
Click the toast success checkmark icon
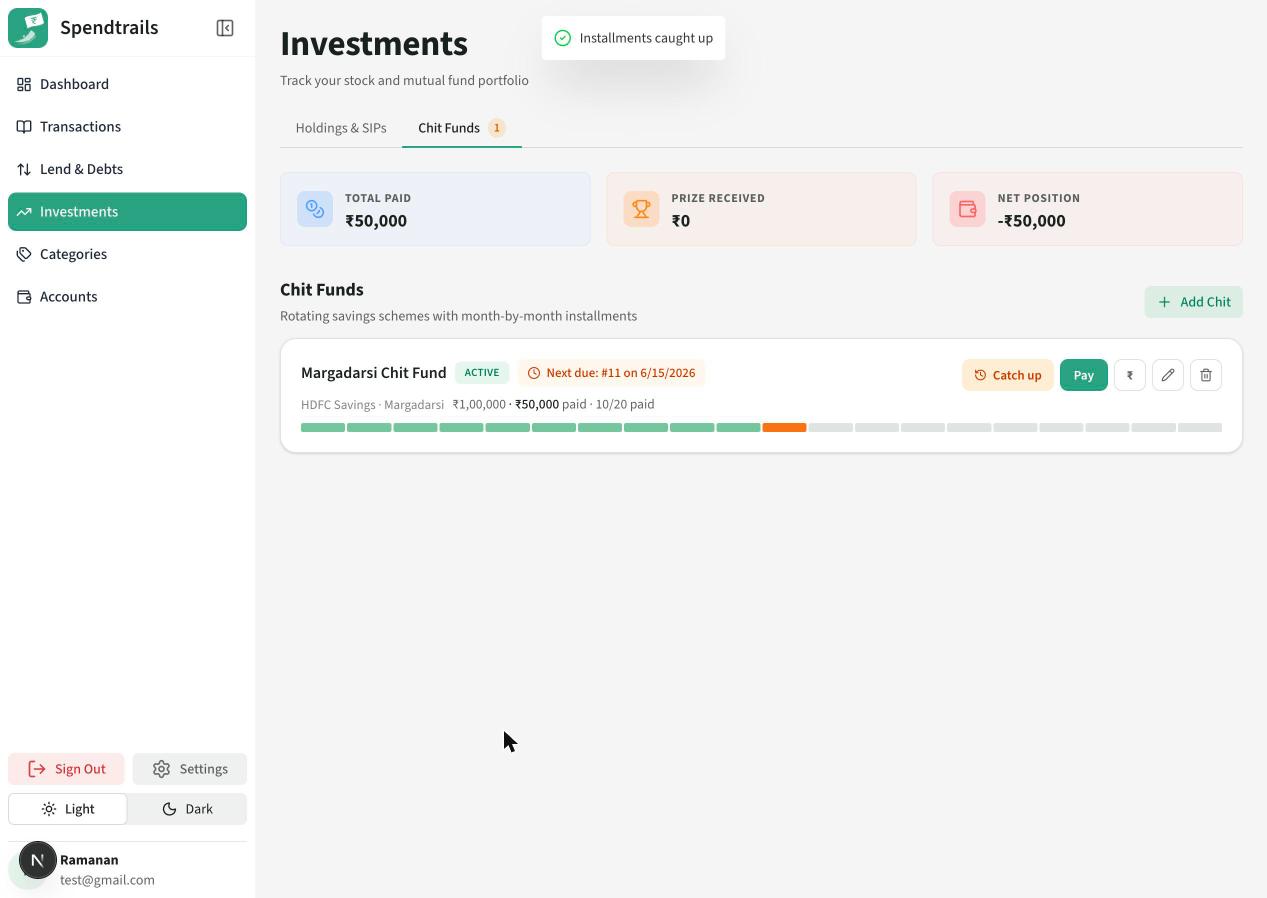[x=563, y=38]
